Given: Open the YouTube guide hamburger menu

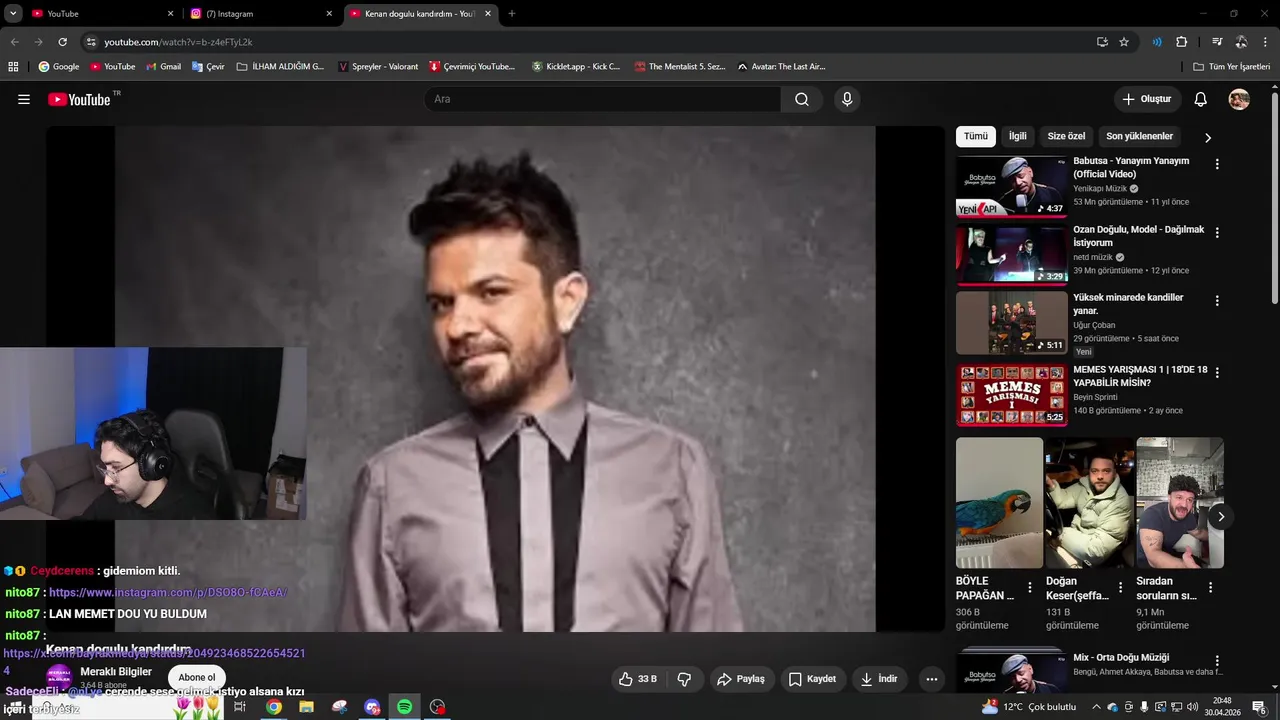Looking at the screenshot, I should point(24,99).
